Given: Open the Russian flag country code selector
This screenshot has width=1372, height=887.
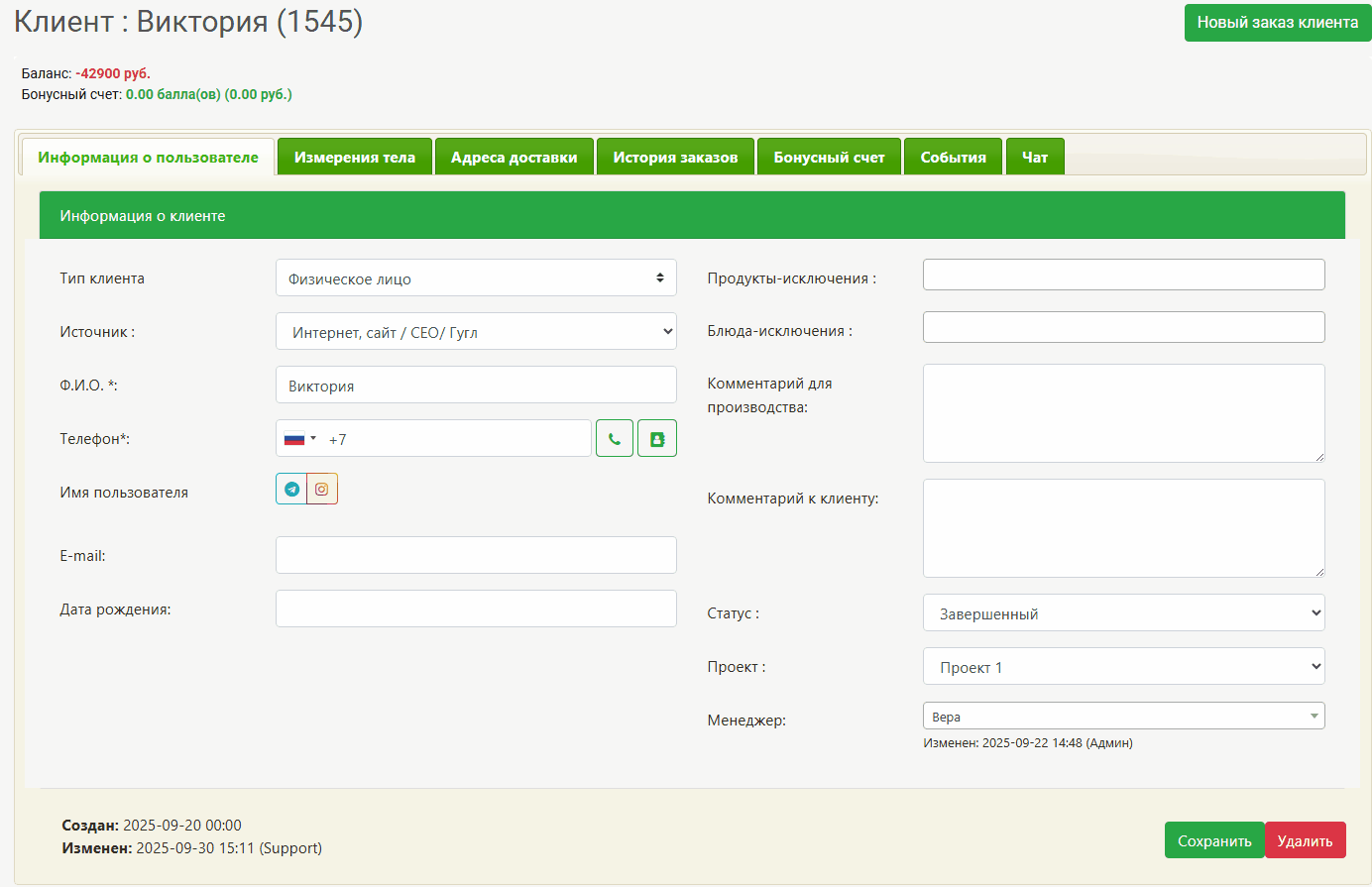Looking at the screenshot, I should click(x=299, y=439).
